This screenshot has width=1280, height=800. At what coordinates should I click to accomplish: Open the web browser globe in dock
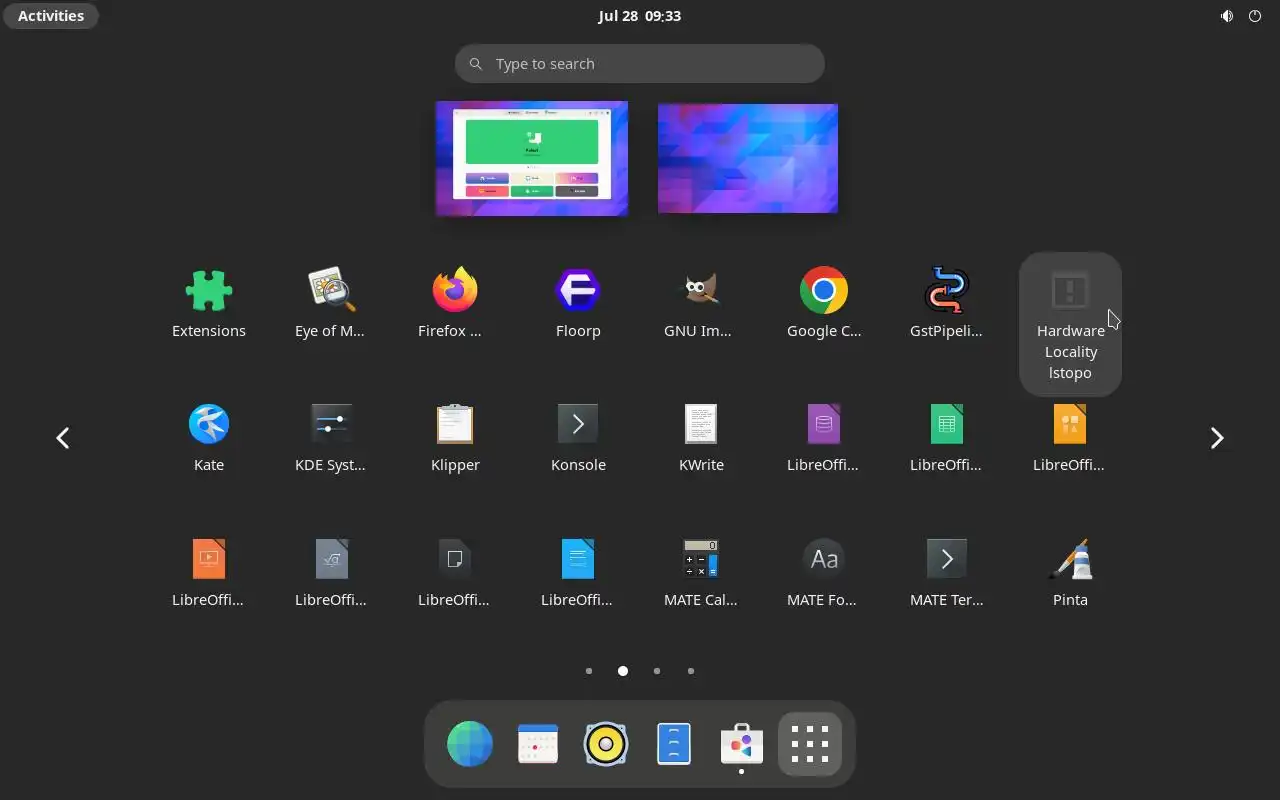[x=470, y=744]
